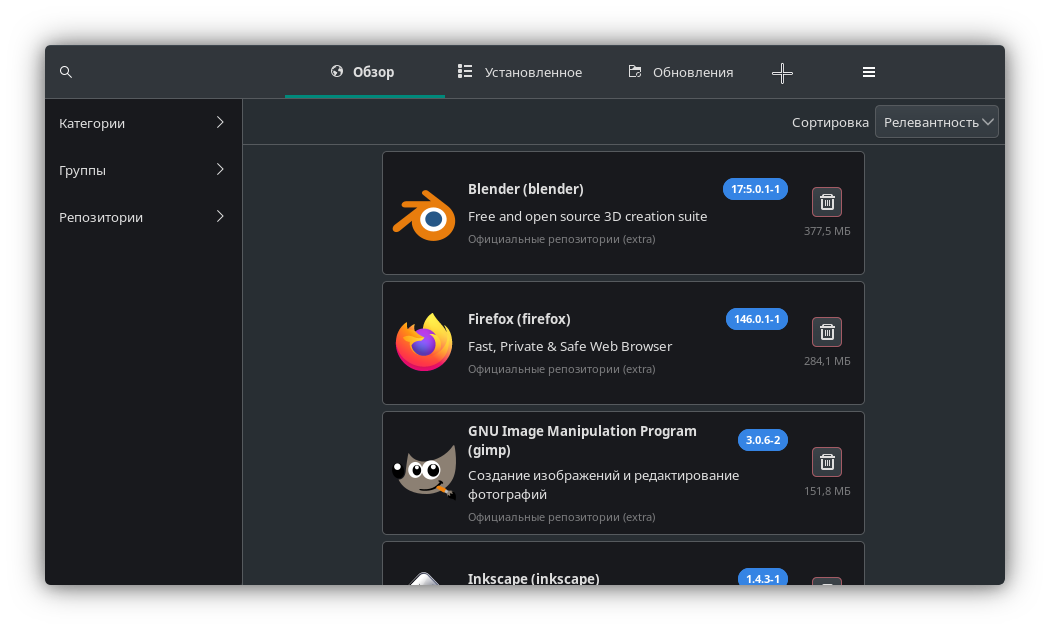Click Firefox version badge 146.0.1-1
Screen dimensions: 1050x630
pos(757,319)
